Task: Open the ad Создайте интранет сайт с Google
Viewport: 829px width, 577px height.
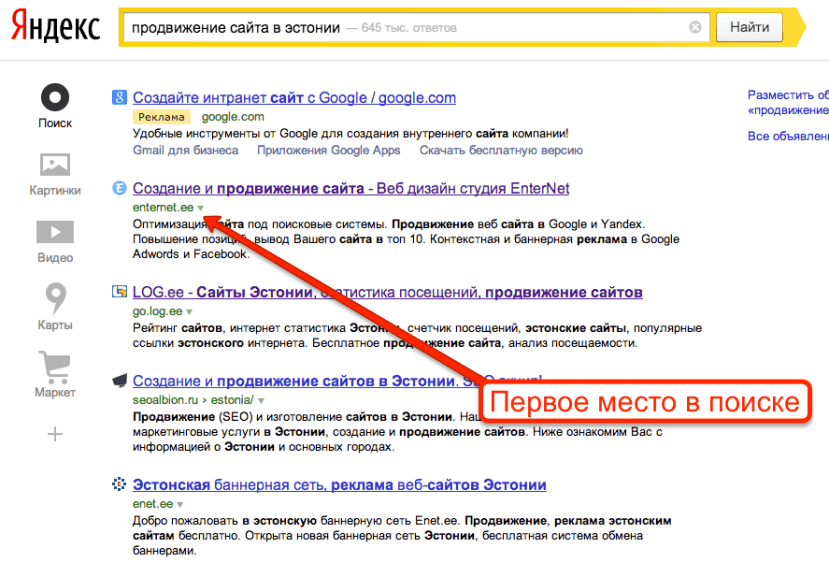Action: click(x=294, y=98)
